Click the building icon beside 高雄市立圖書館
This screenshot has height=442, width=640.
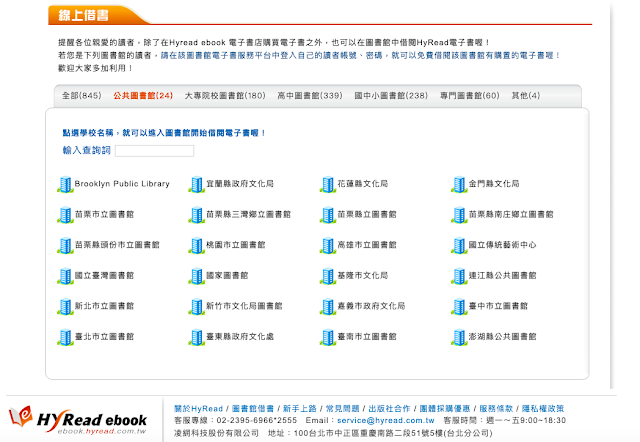point(328,246)
